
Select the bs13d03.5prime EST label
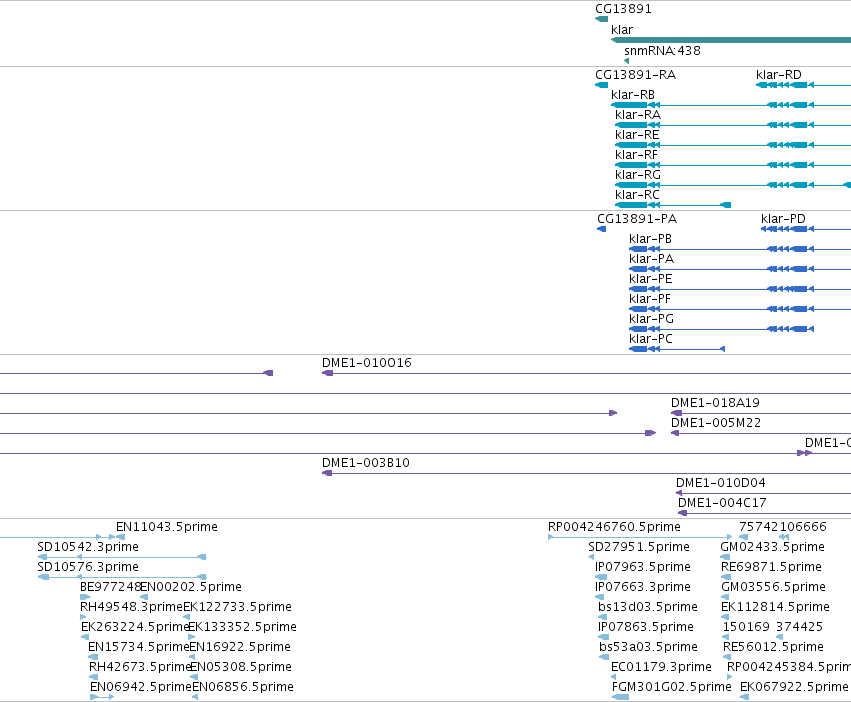click(x=647, y=607)
